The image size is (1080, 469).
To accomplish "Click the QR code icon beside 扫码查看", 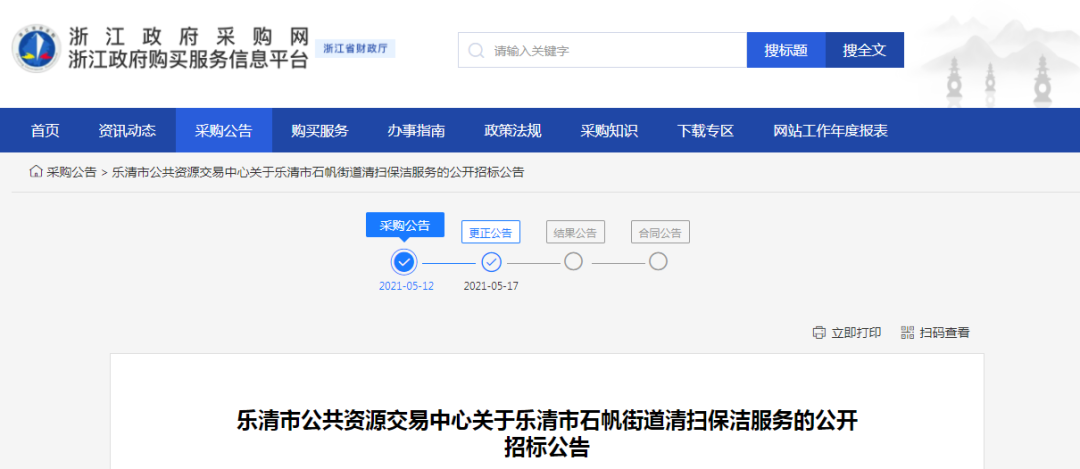I will coord(907,333).
